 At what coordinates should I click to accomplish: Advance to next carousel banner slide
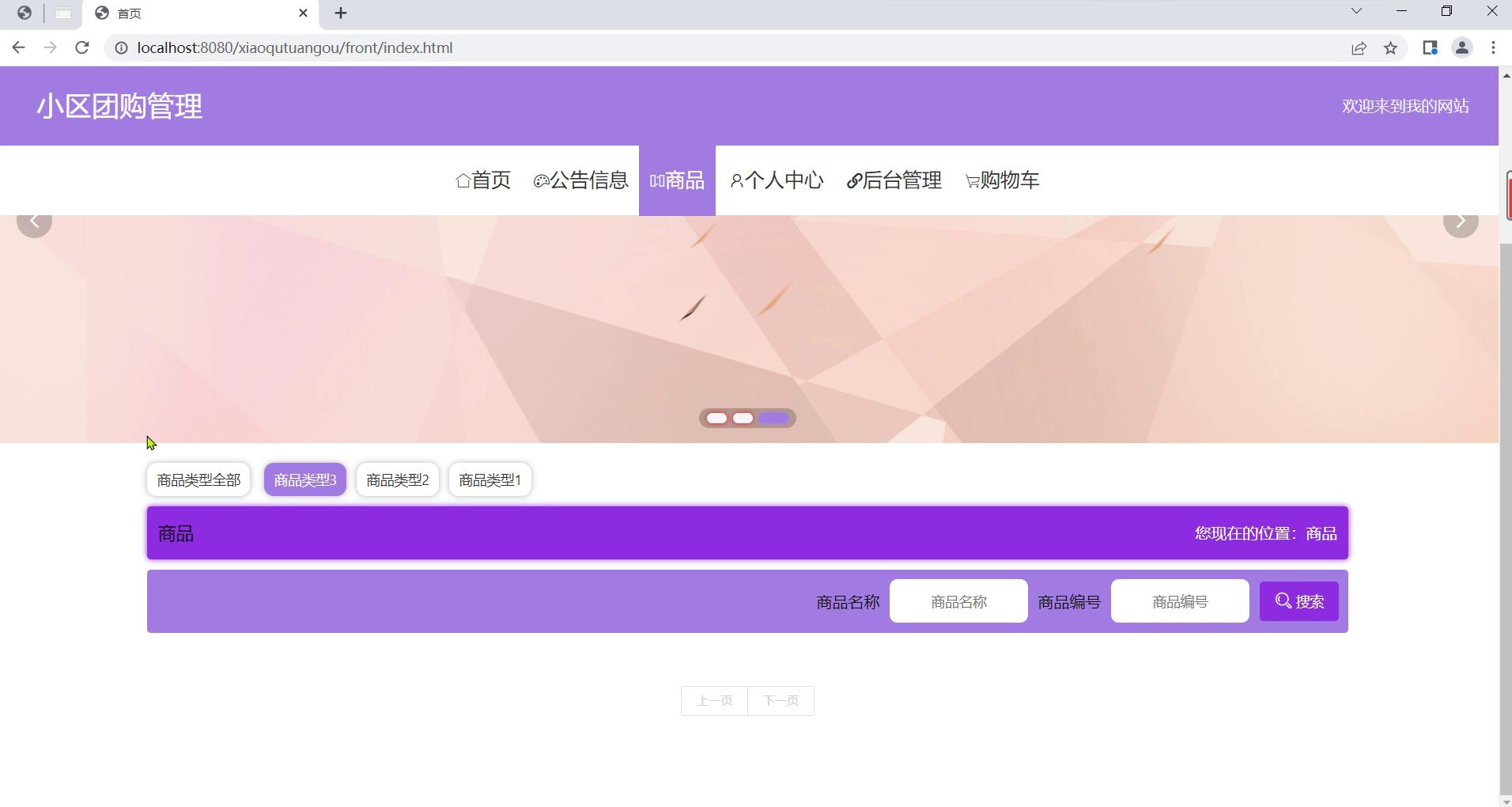click(1460, 221)
